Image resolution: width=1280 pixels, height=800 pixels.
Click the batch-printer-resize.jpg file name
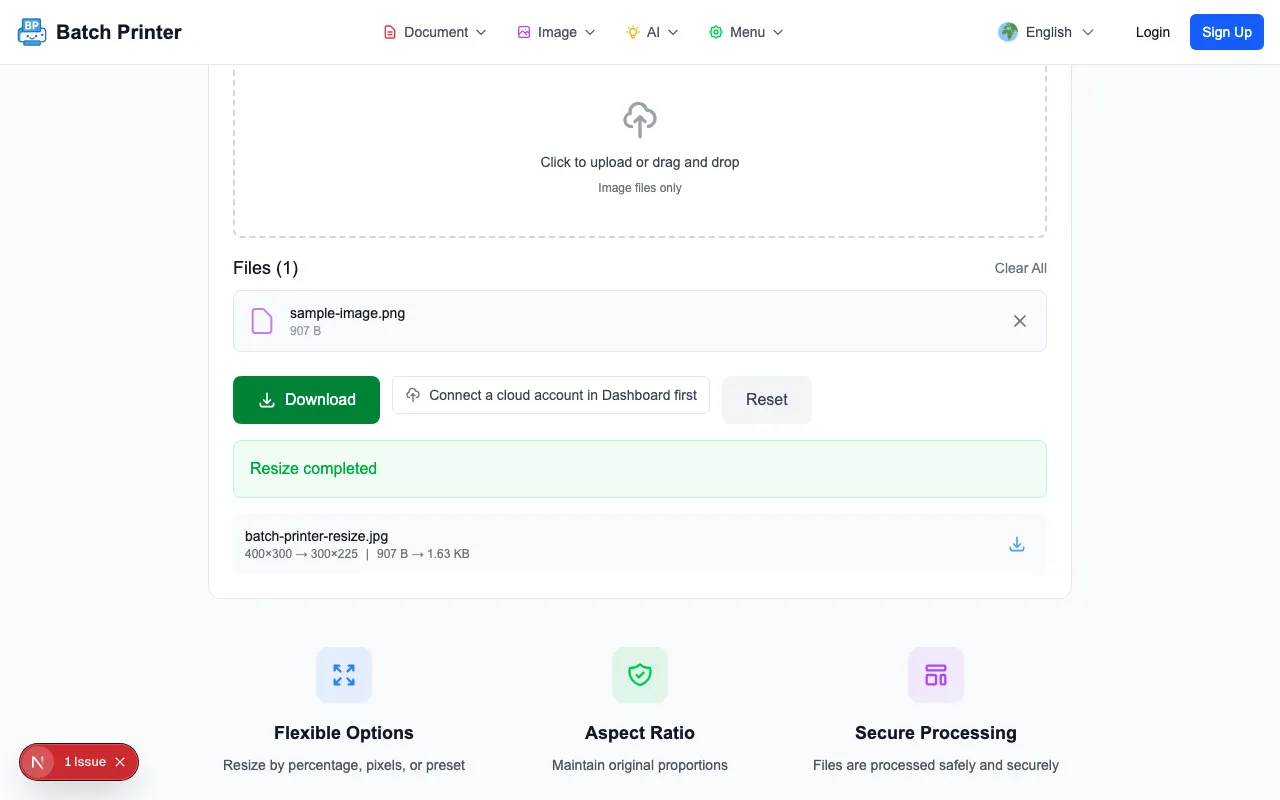point(316,537)
